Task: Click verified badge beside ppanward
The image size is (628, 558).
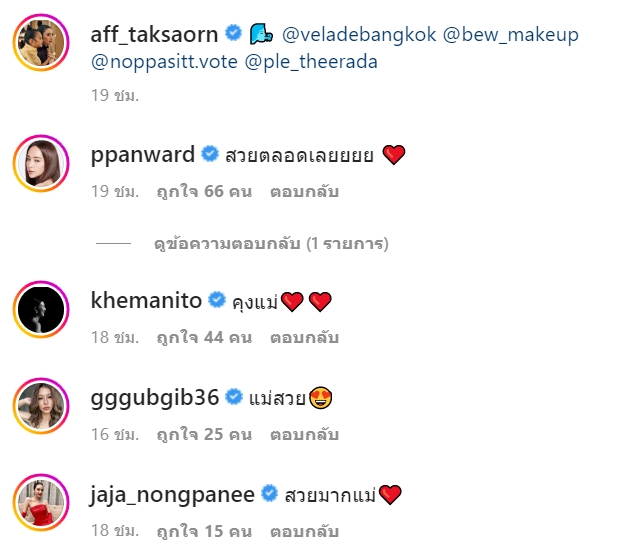Action: (210, 154)
